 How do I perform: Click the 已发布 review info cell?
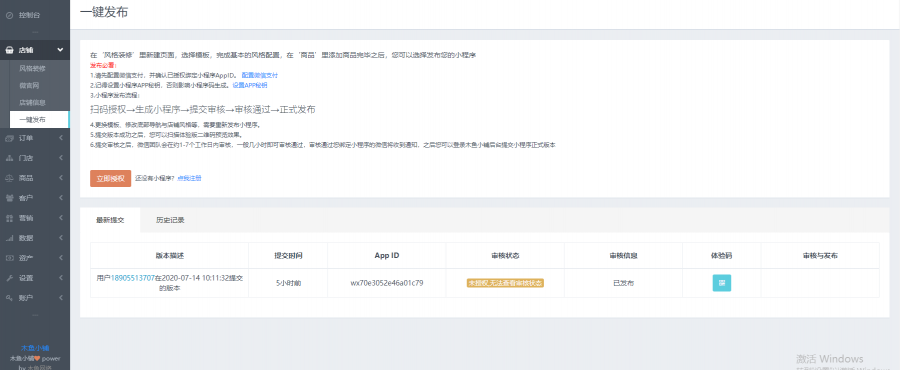point(623,283)
